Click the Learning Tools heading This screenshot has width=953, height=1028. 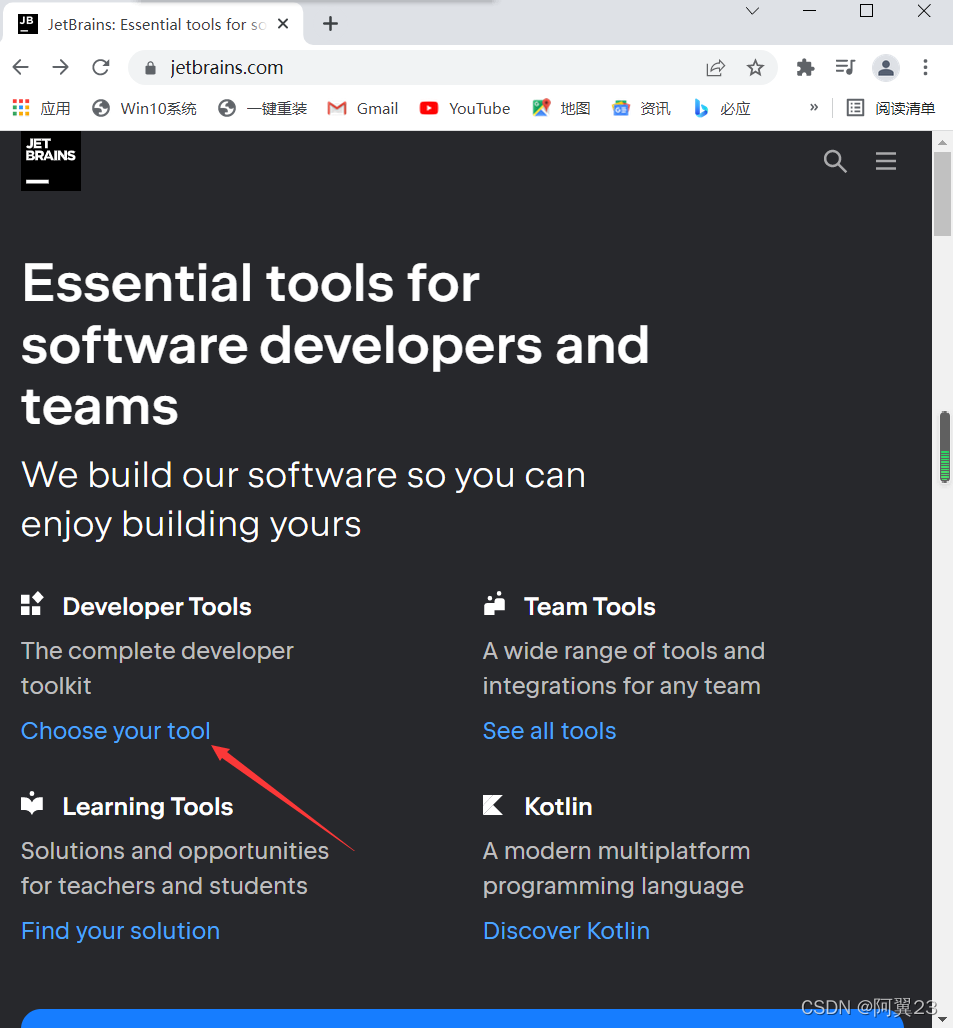[x=147, y=806]
